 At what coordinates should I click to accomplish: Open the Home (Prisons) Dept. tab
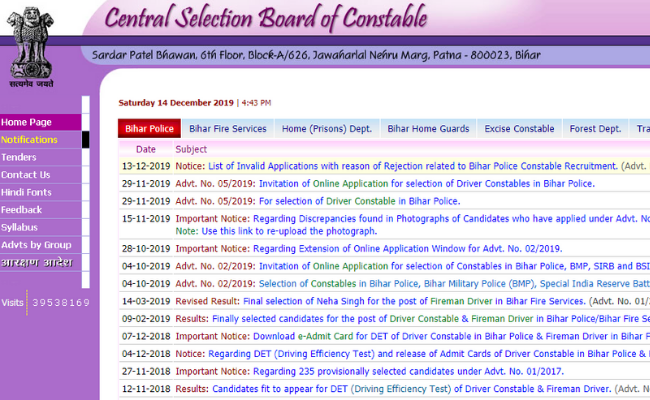[326, 129]
